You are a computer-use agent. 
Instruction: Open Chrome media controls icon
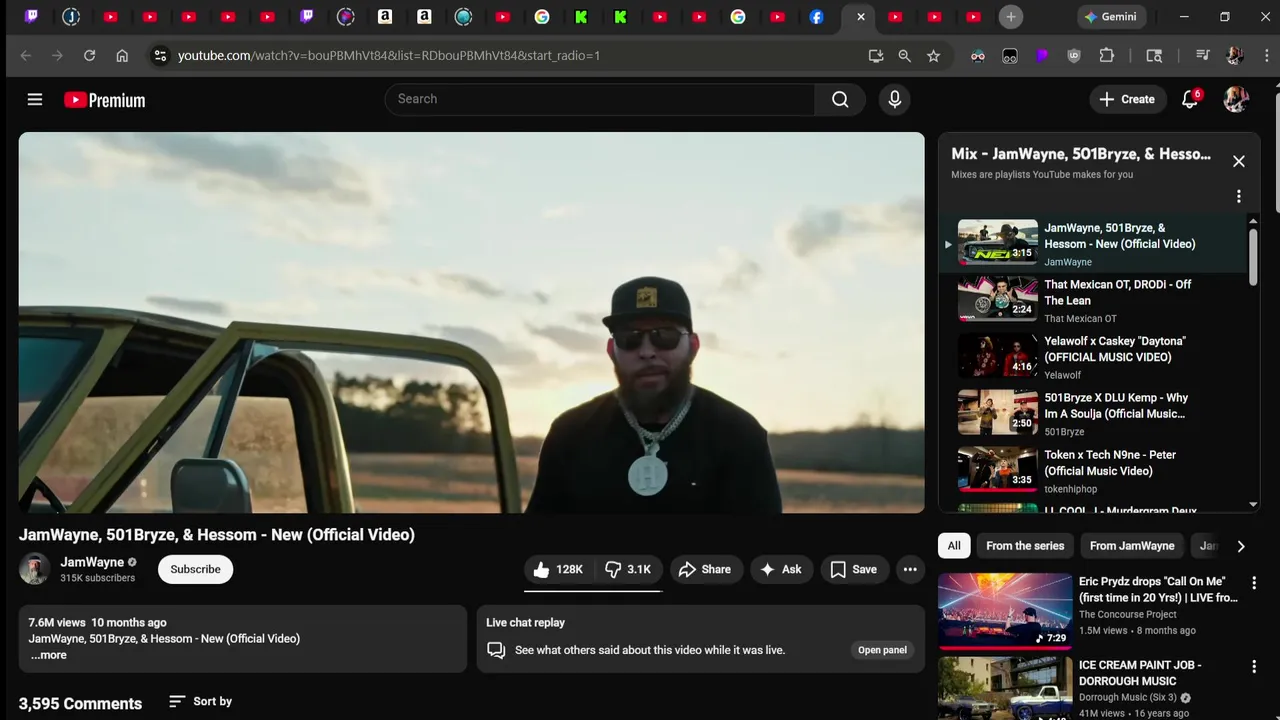pyautogui.click(x=1203, y=56)
